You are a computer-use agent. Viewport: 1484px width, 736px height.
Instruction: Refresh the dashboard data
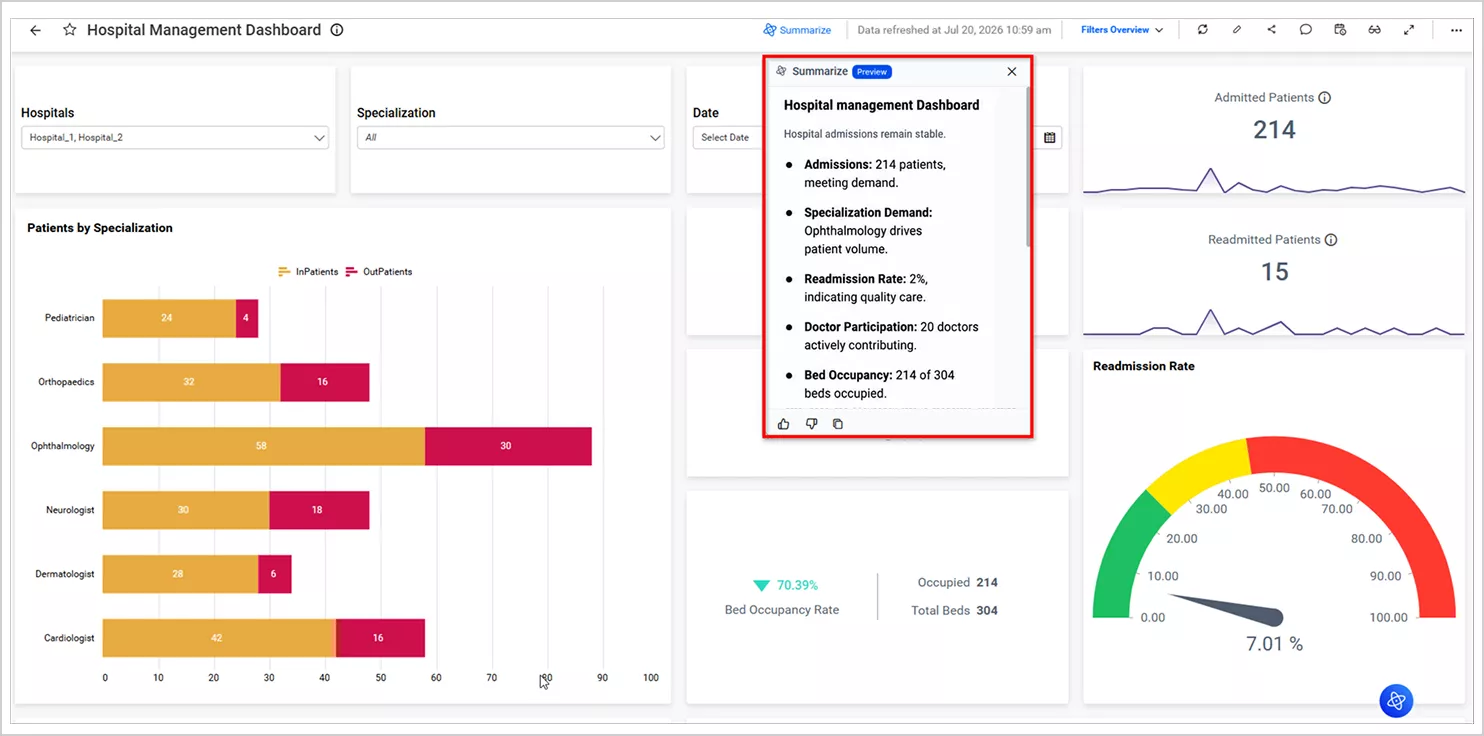[1202, 30]
